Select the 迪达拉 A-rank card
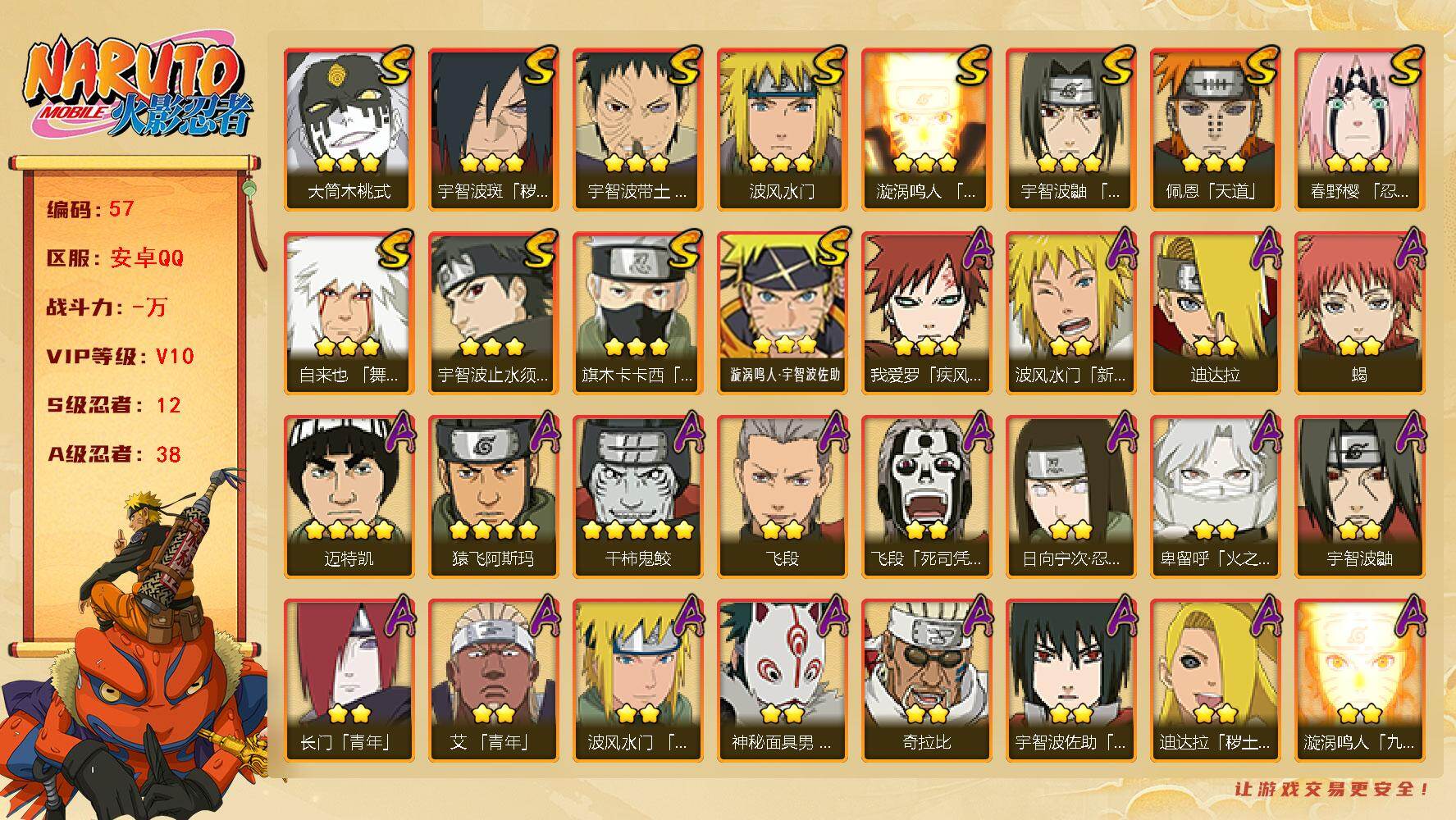1456x820 pixels. [x=1215, y=313]
